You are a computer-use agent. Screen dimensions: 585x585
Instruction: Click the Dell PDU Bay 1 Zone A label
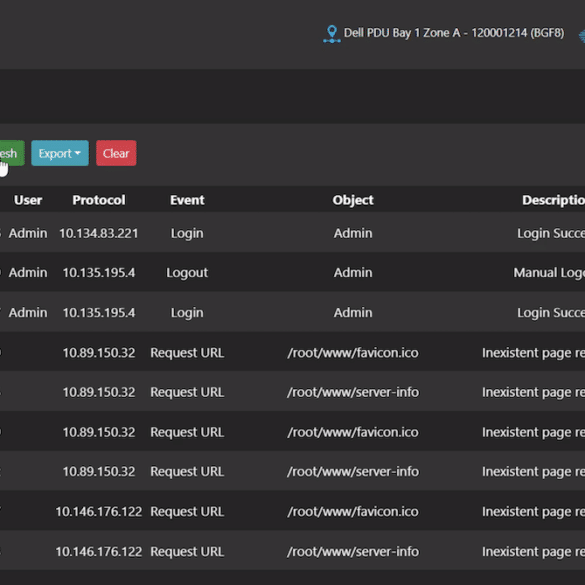click(454, 33)
